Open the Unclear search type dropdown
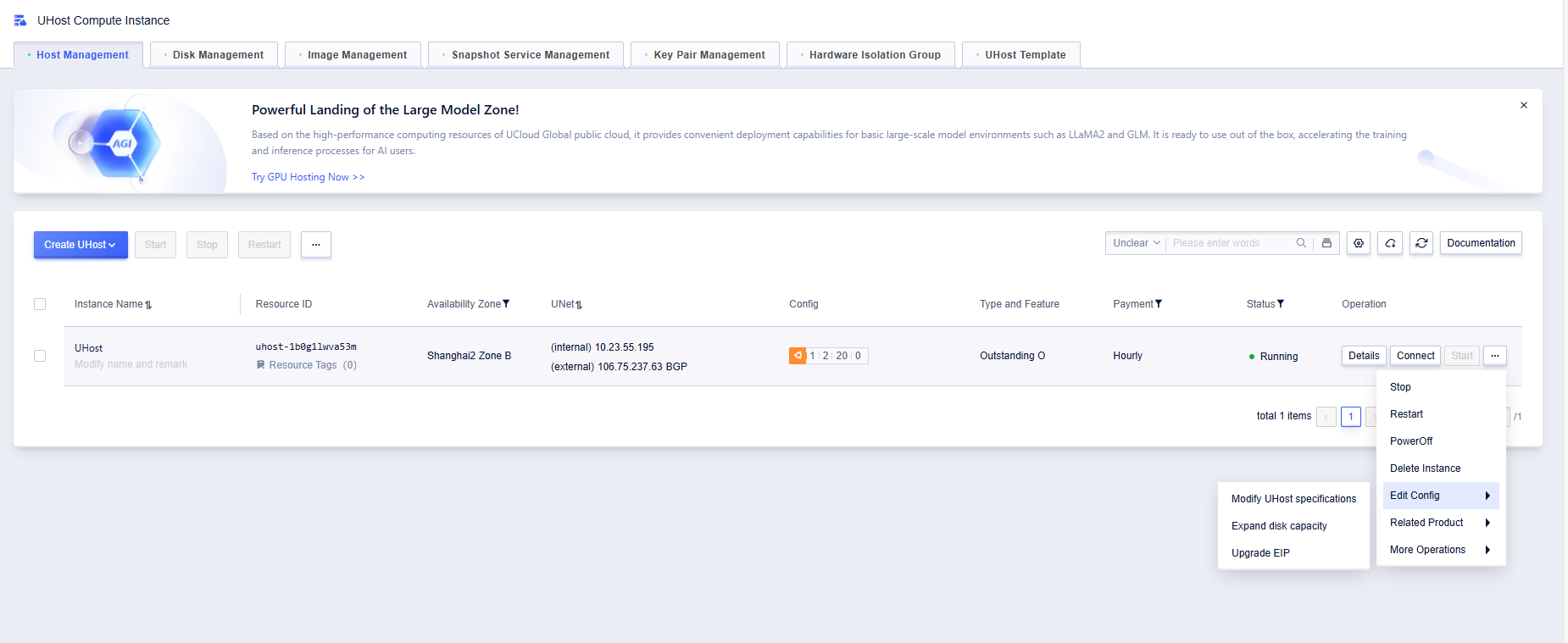Screen dimensions: 1568x643 tap(1136, 243)
